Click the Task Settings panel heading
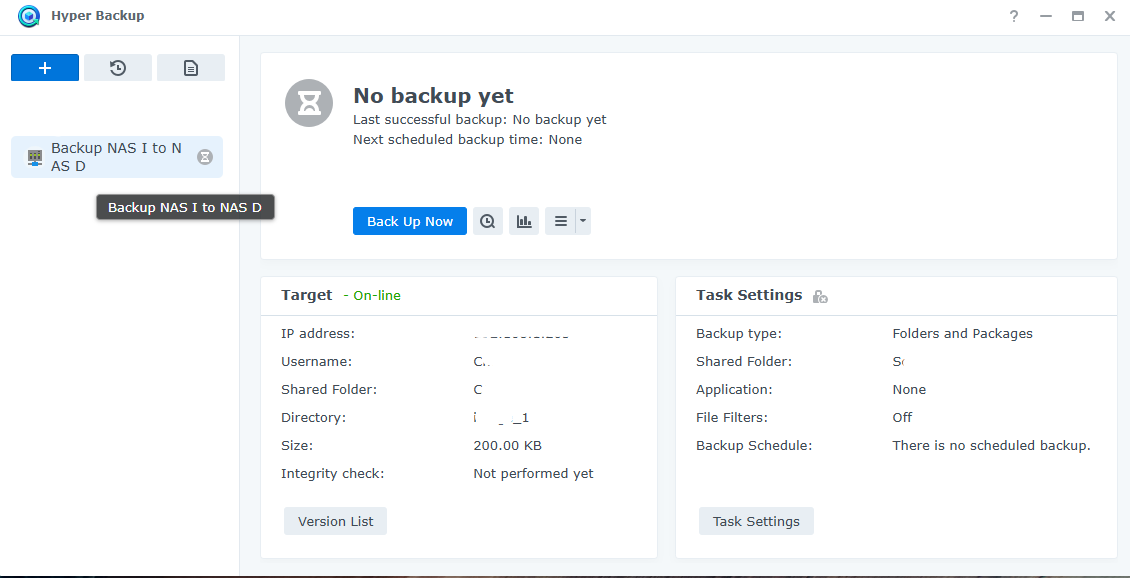This screenshot has width=1130, height=578. (x=749, y=295)
